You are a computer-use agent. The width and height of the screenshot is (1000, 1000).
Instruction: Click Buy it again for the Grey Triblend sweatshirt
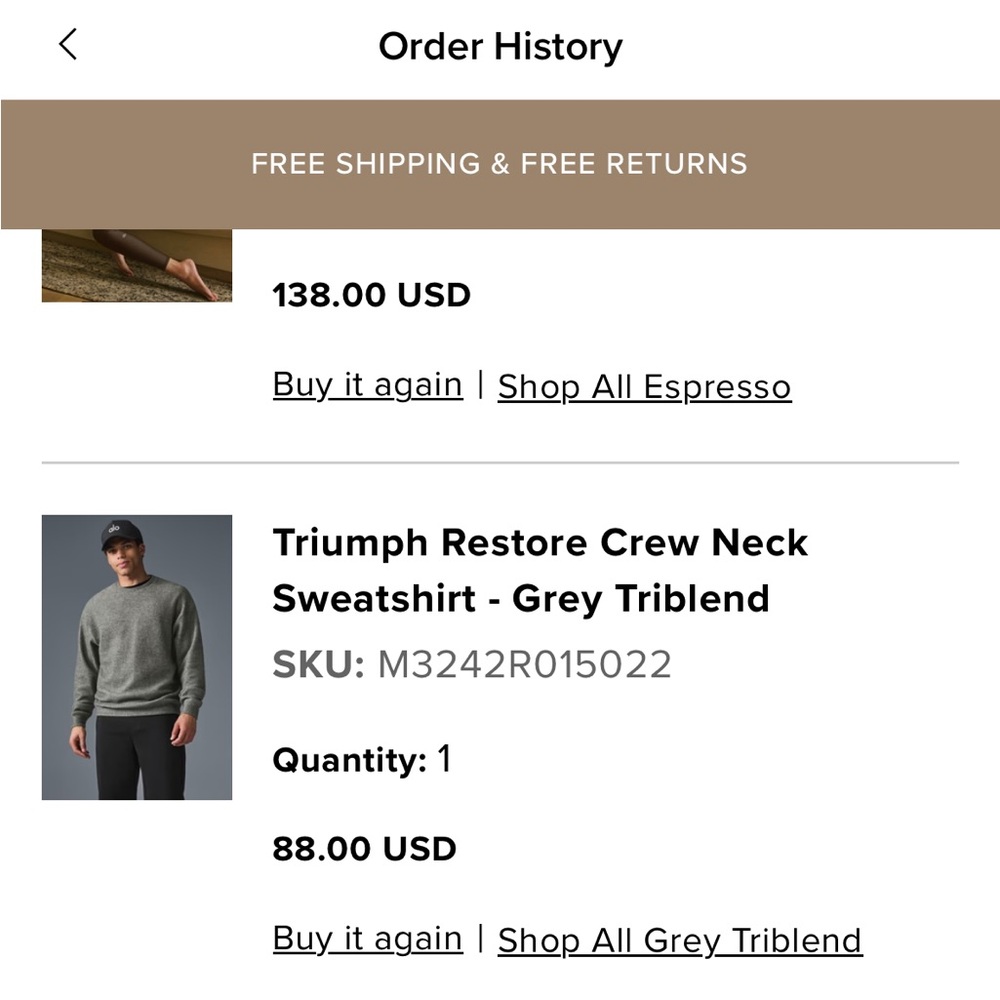coord(367,937)
